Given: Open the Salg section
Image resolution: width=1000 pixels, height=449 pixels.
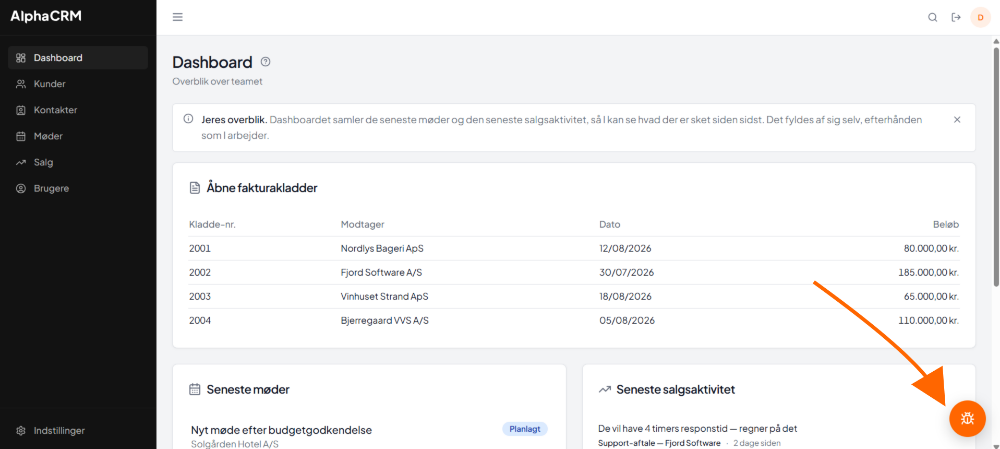Looking at the screenshot, I should click(x=78, y=162).
